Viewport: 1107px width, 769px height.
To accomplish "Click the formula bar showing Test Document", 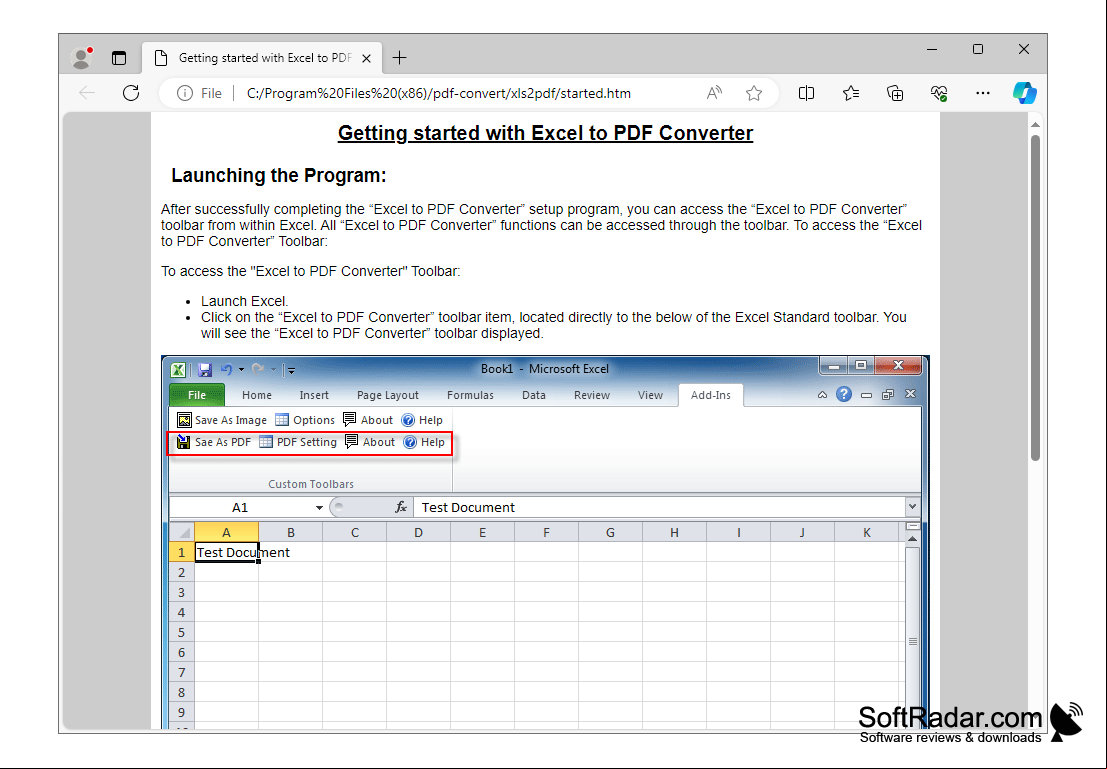I will point(659,507).
